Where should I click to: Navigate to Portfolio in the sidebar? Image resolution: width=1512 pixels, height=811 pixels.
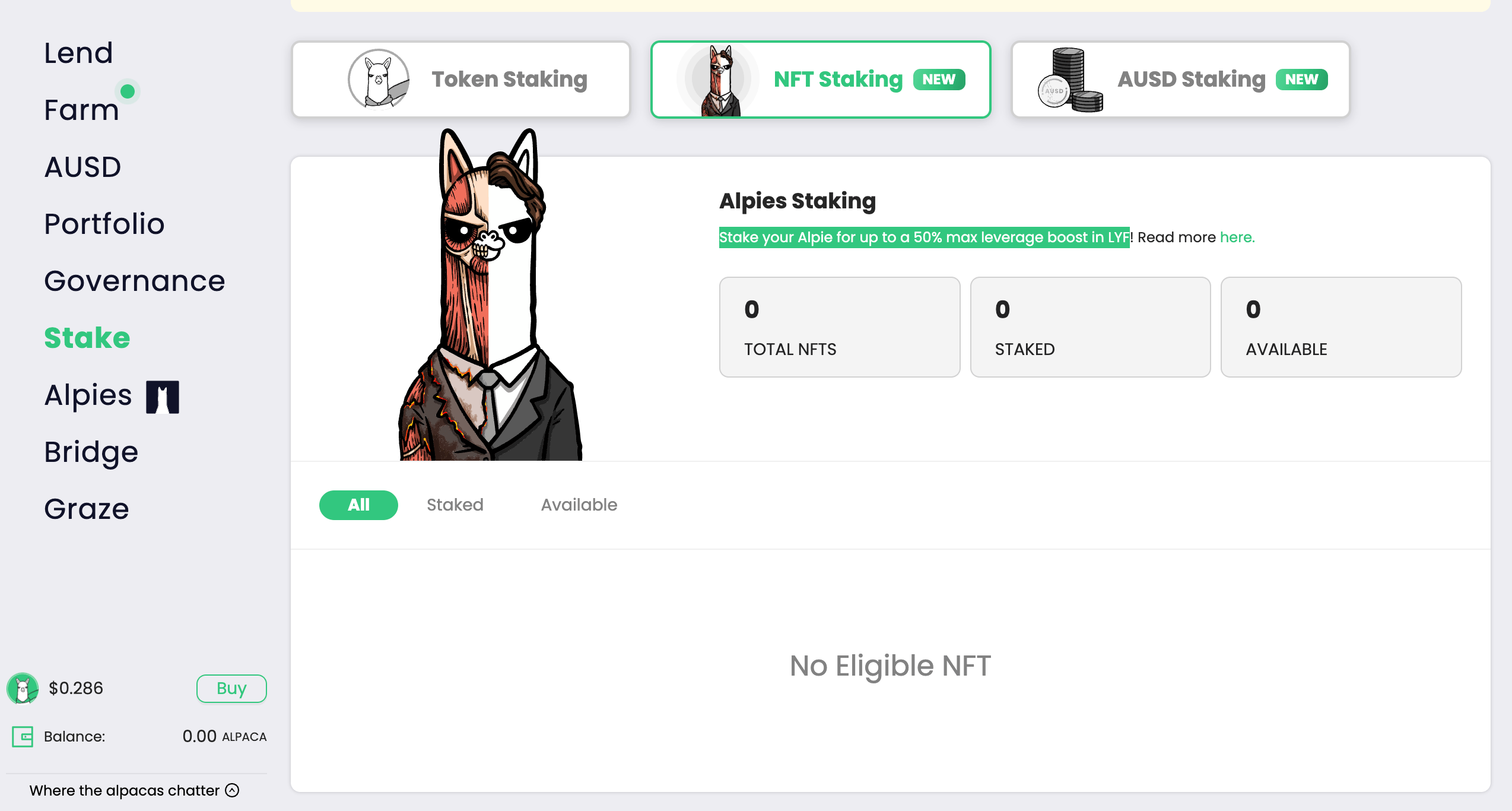click(x=104, y=224)
